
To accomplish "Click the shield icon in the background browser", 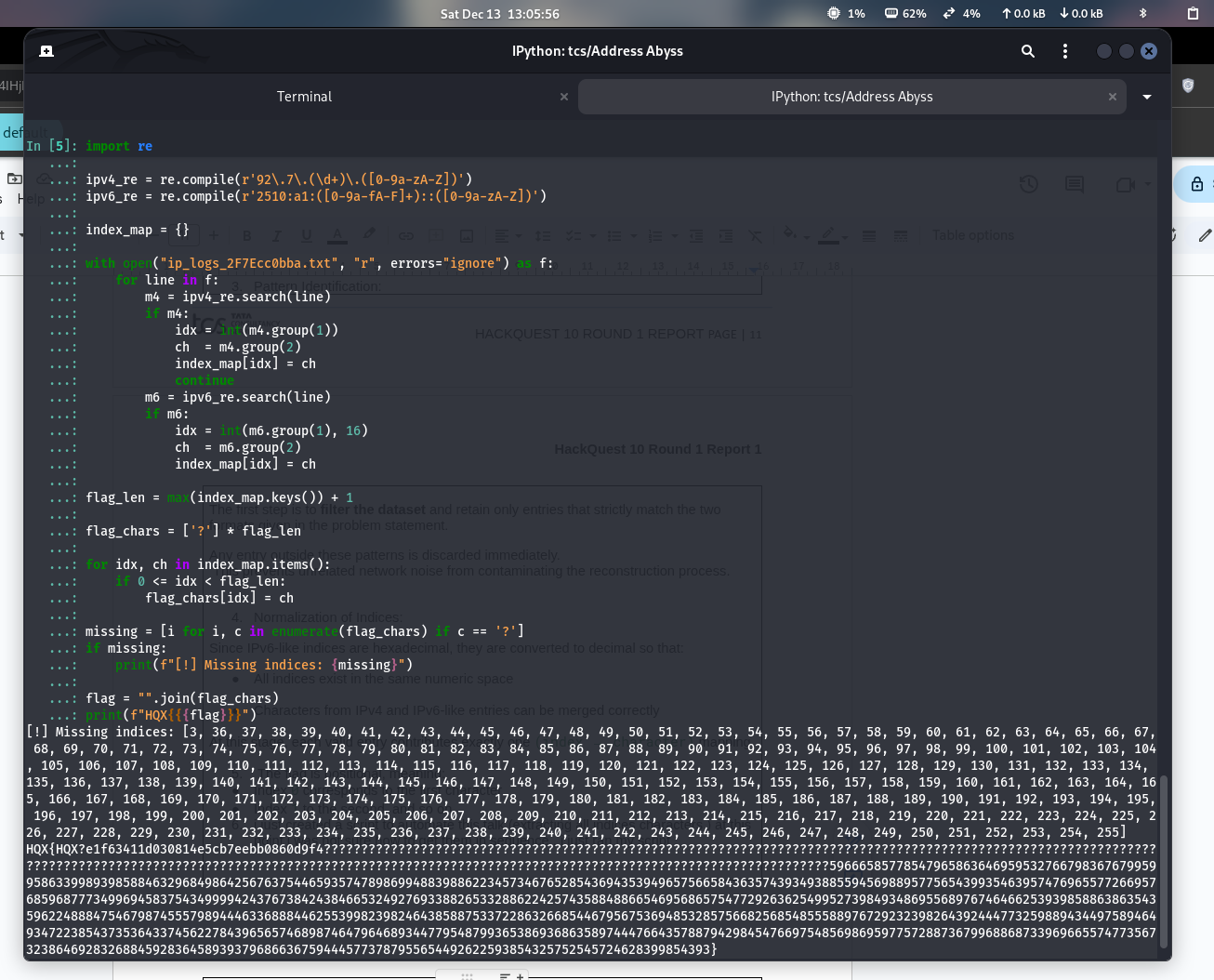I will (x=1188, y=86).
